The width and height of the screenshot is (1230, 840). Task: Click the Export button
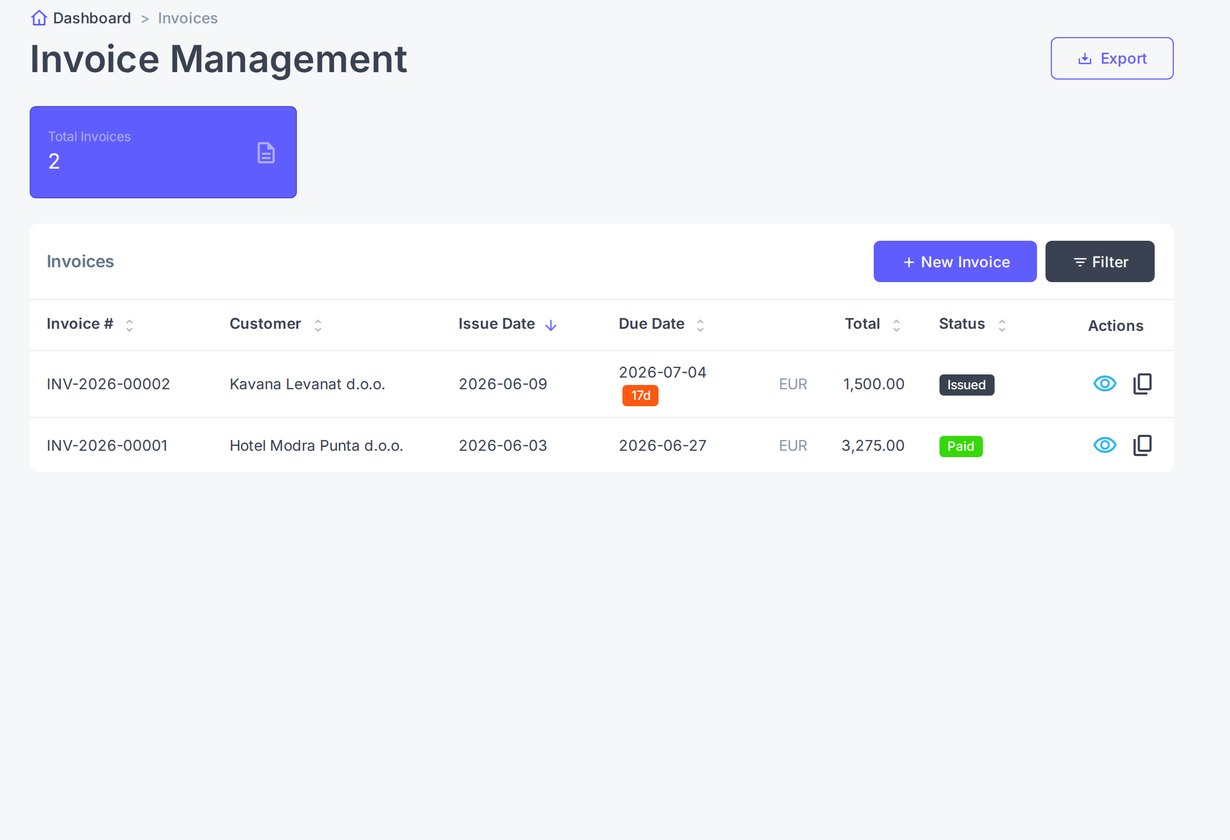1112,58
